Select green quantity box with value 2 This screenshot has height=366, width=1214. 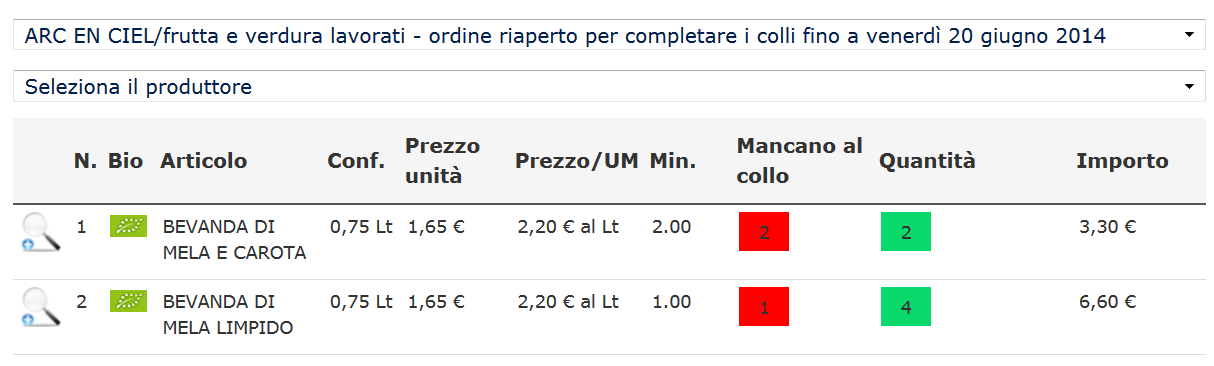[906, 232]
